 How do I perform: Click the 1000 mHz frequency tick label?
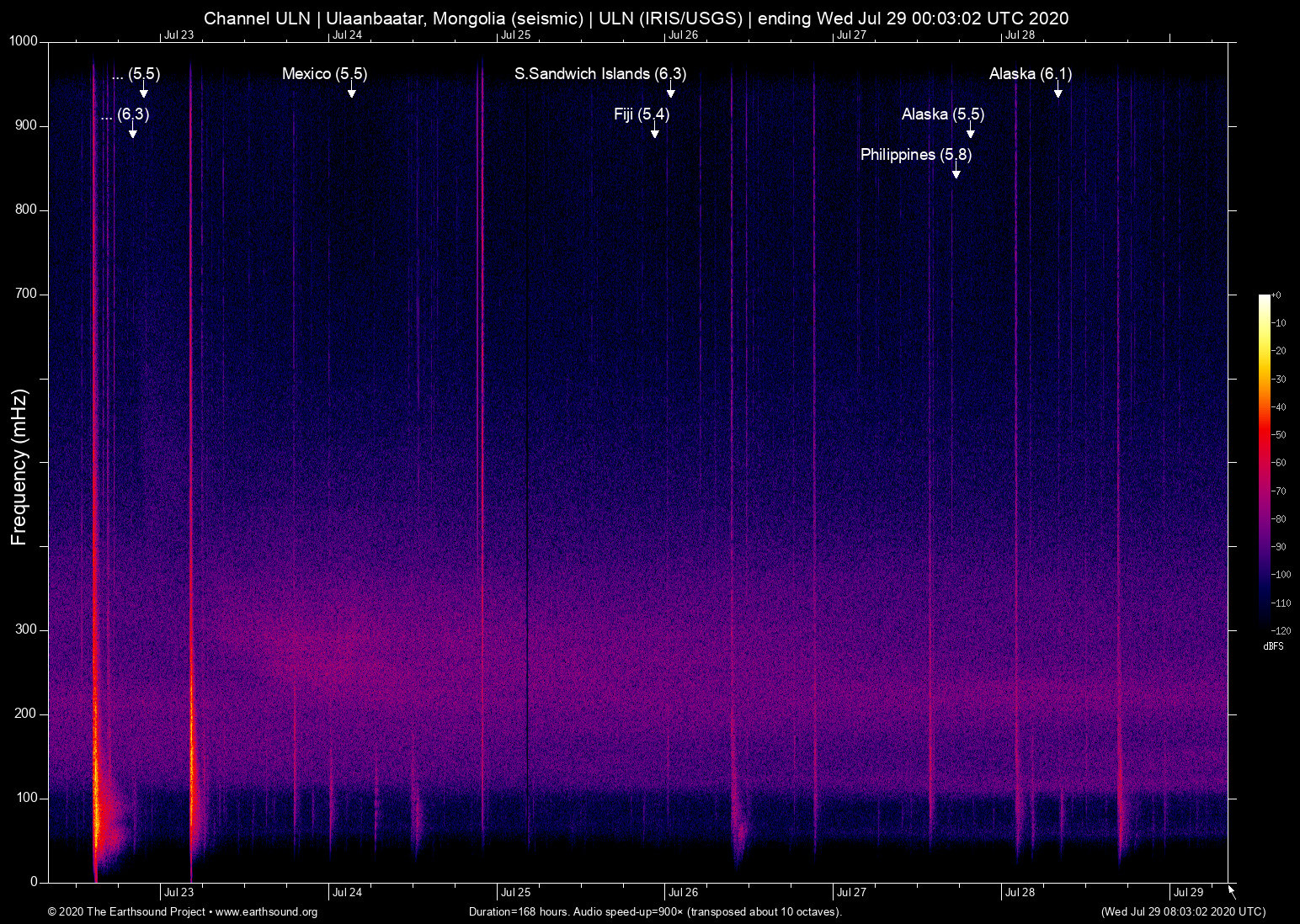[24, 41]
